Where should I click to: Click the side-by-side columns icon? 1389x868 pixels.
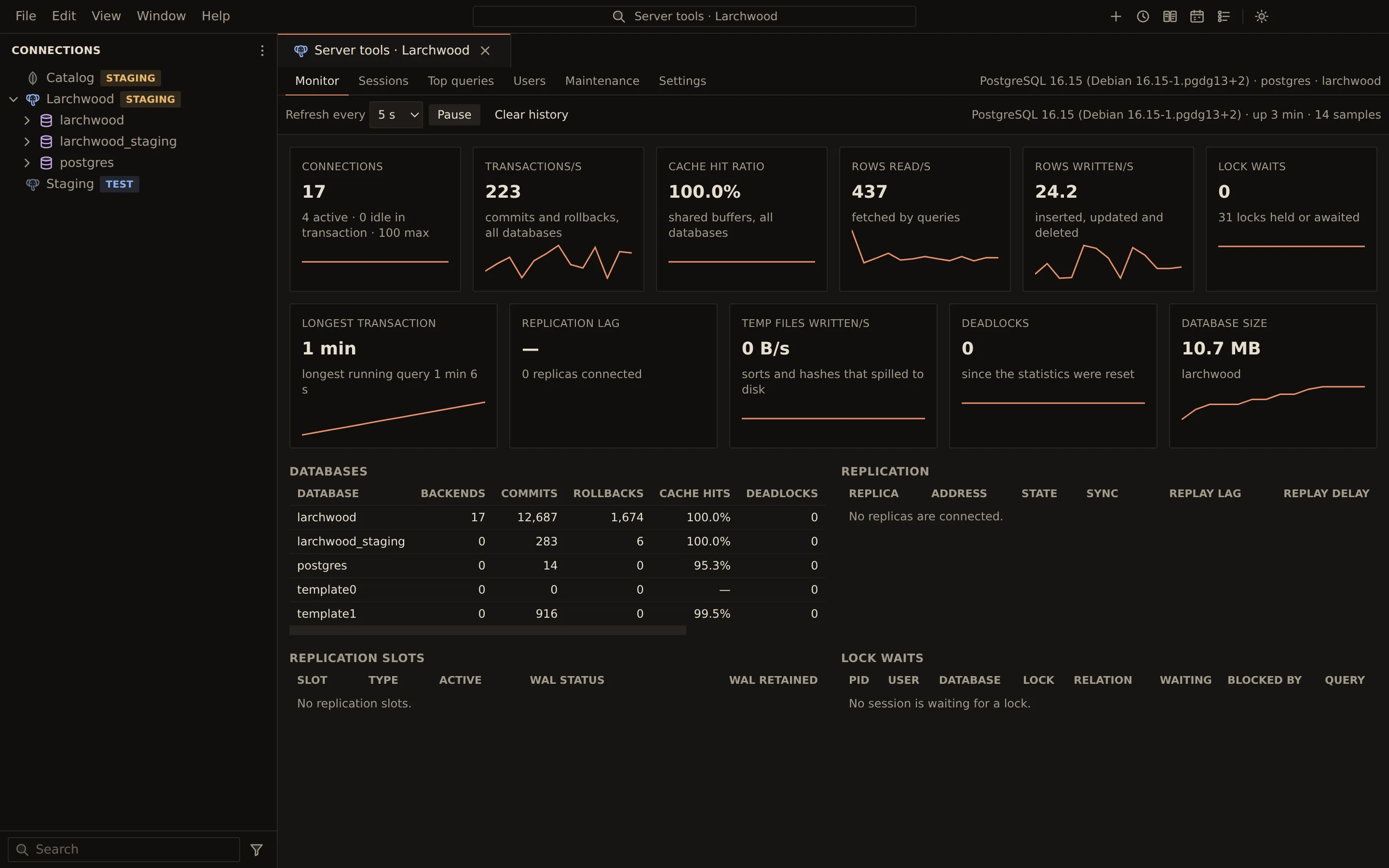pos(1170,17)
